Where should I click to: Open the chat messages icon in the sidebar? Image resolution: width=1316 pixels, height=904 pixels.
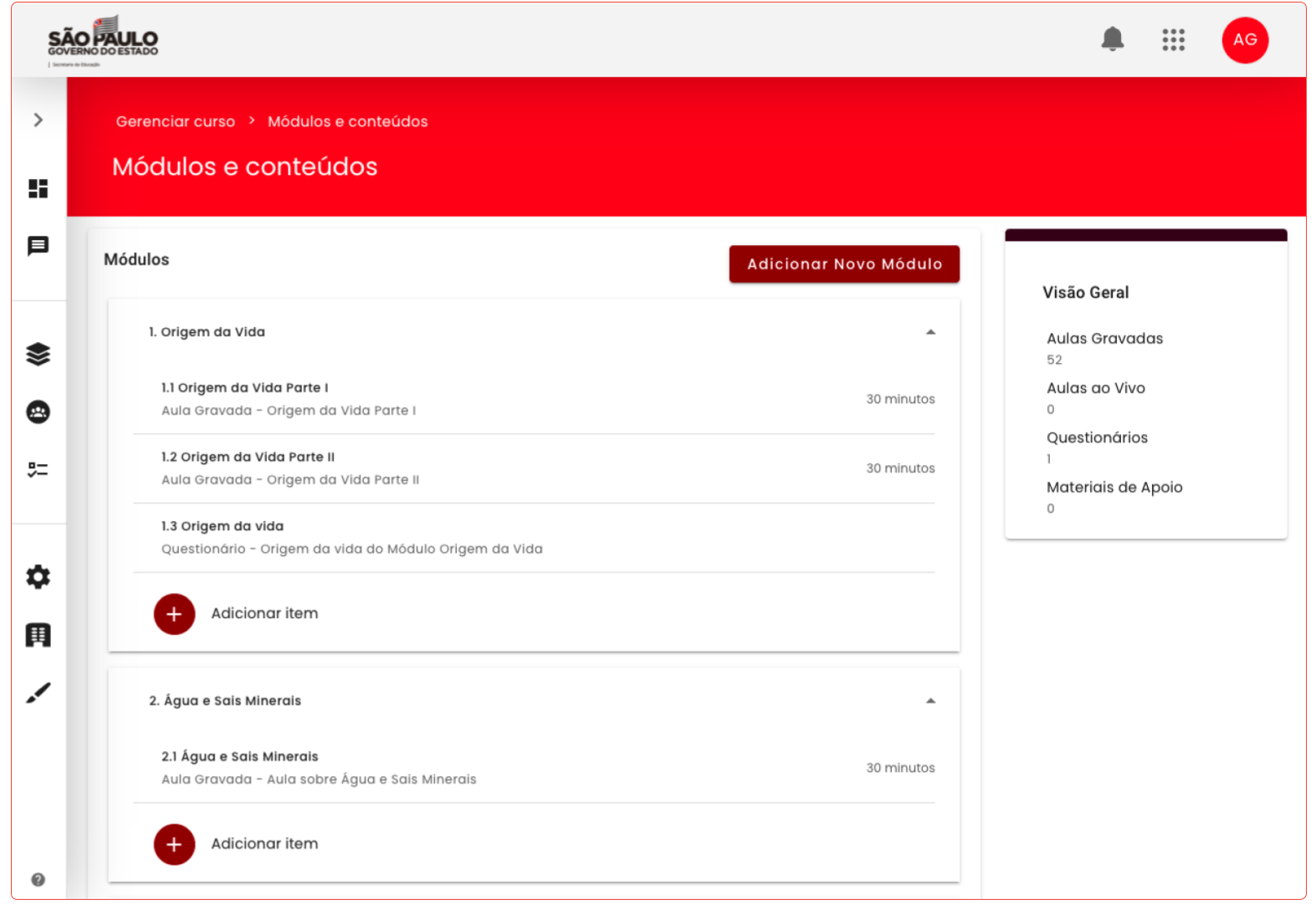(x=38, y=246)
